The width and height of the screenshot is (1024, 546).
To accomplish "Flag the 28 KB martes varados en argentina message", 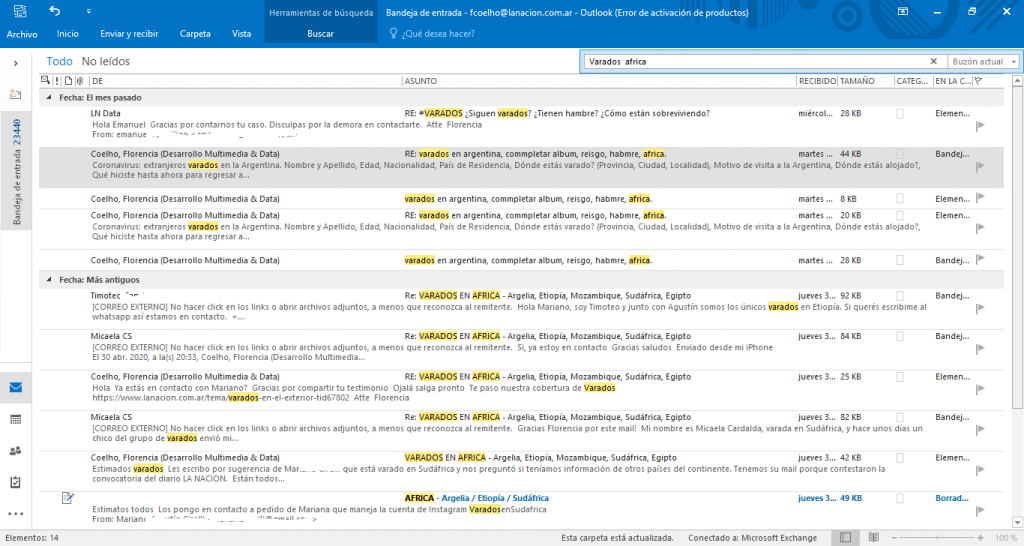I will pos(980,259).
